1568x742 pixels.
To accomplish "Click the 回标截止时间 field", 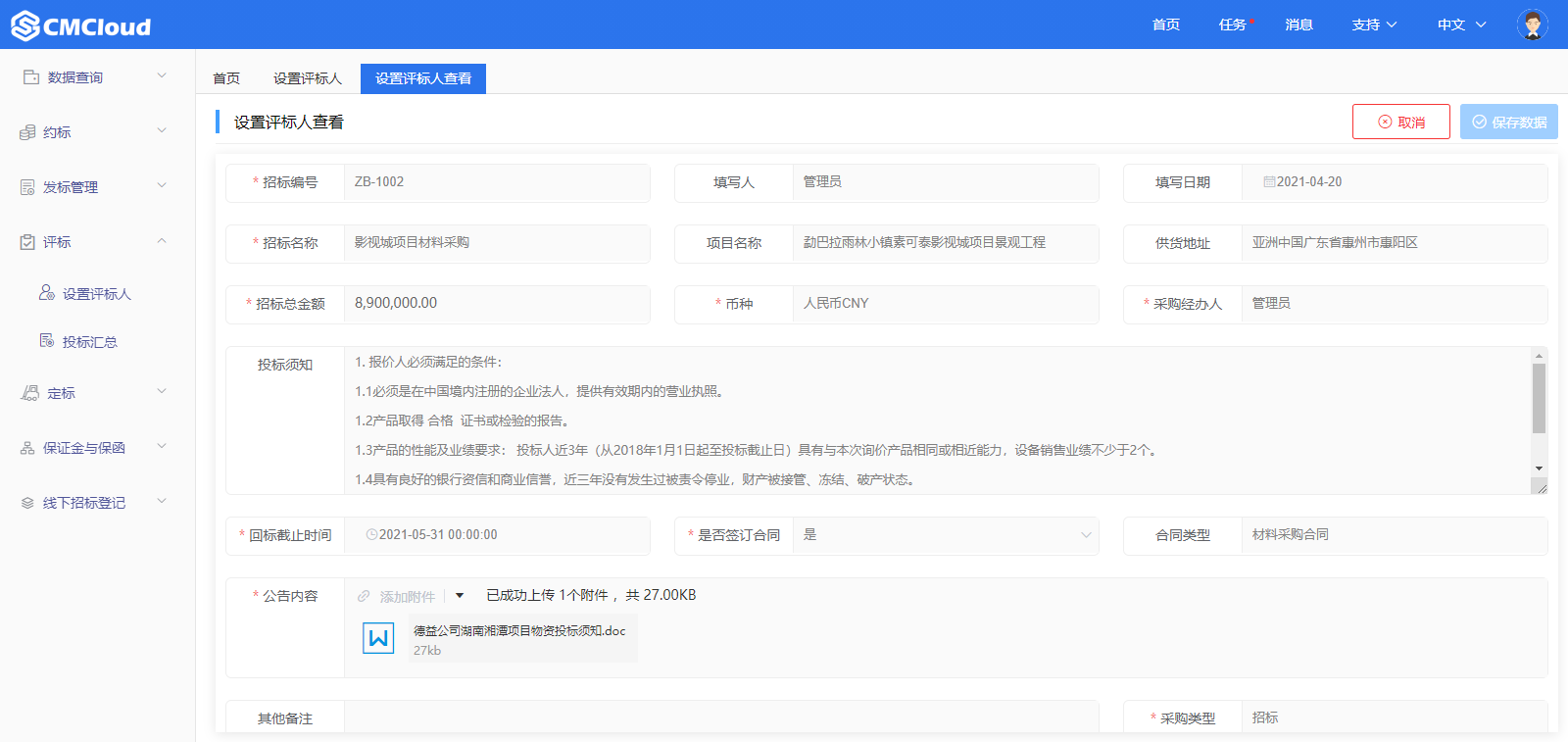I will [x=497, y=535].
